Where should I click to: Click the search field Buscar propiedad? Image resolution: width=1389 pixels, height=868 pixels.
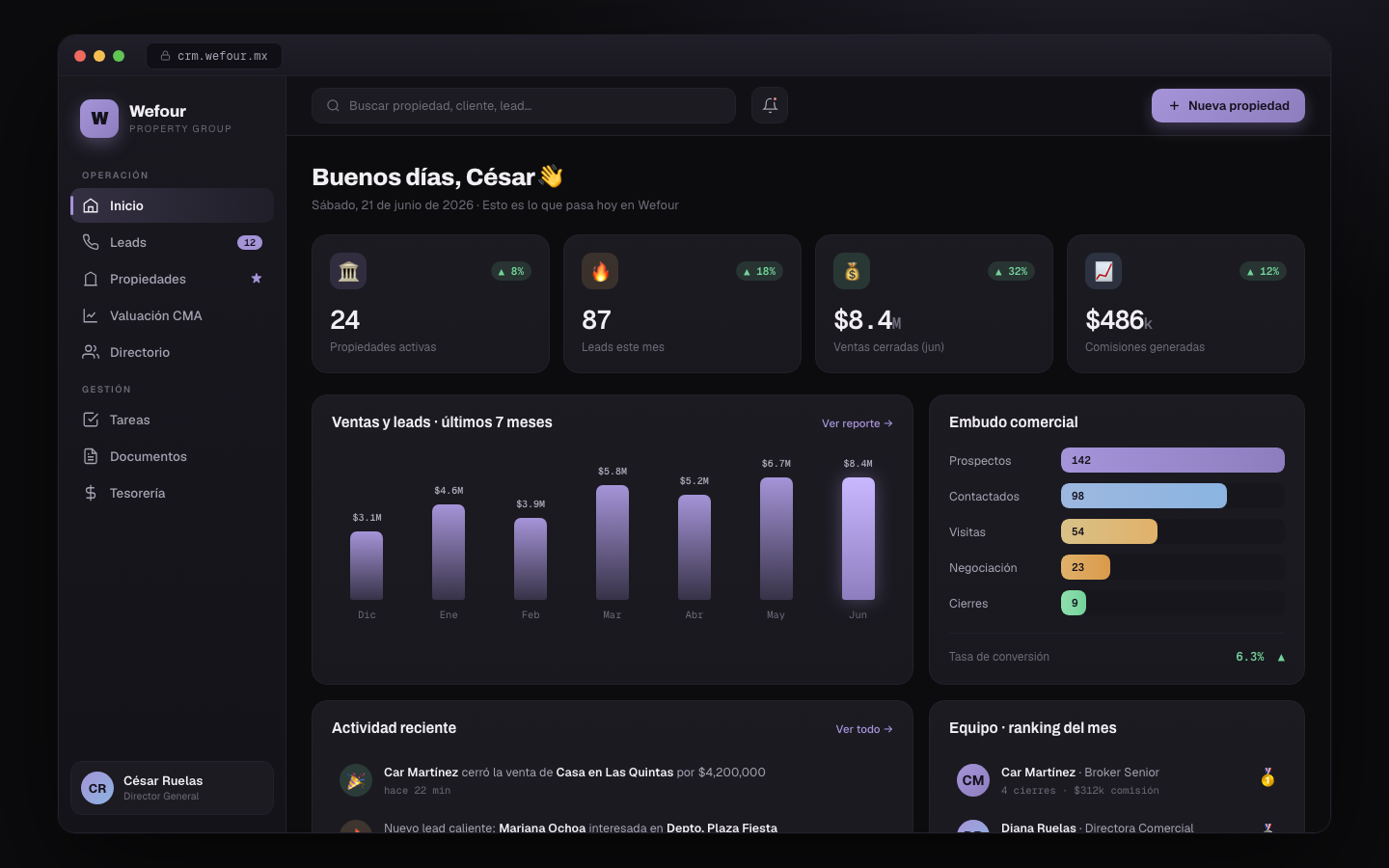[524, 106]
